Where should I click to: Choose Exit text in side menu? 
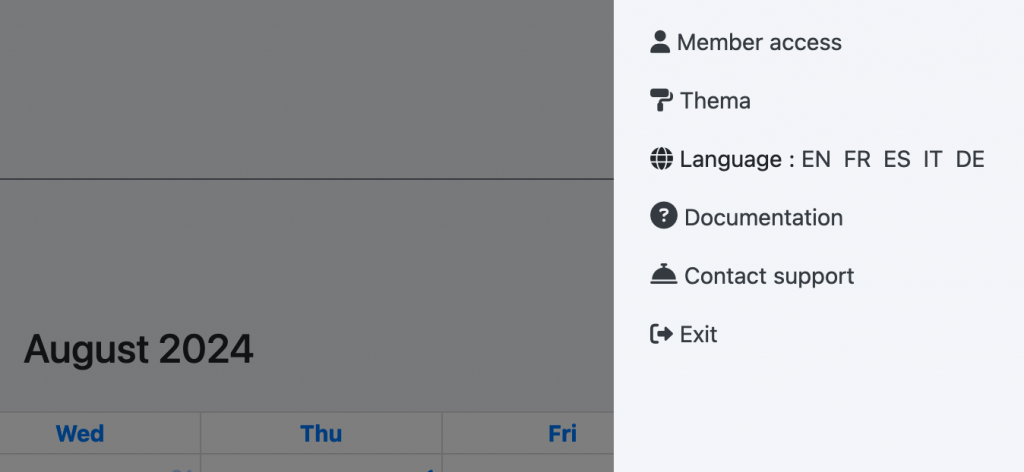(x=698, y=334)
